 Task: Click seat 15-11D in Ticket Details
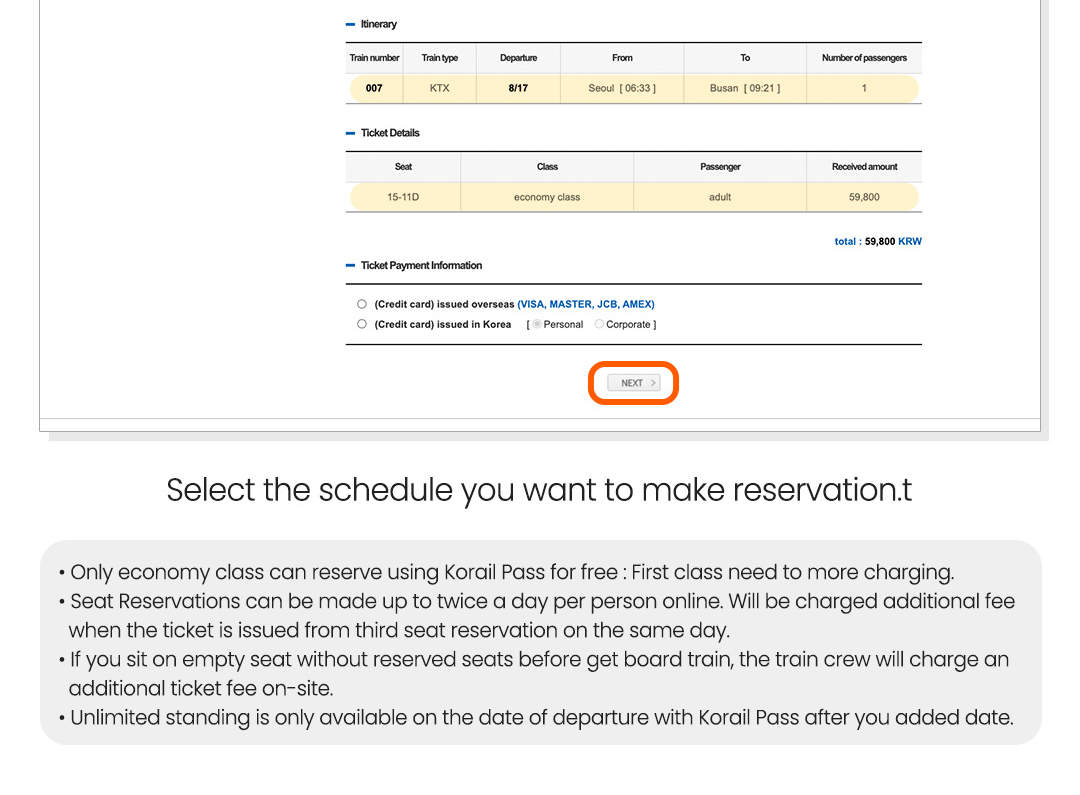403,197
